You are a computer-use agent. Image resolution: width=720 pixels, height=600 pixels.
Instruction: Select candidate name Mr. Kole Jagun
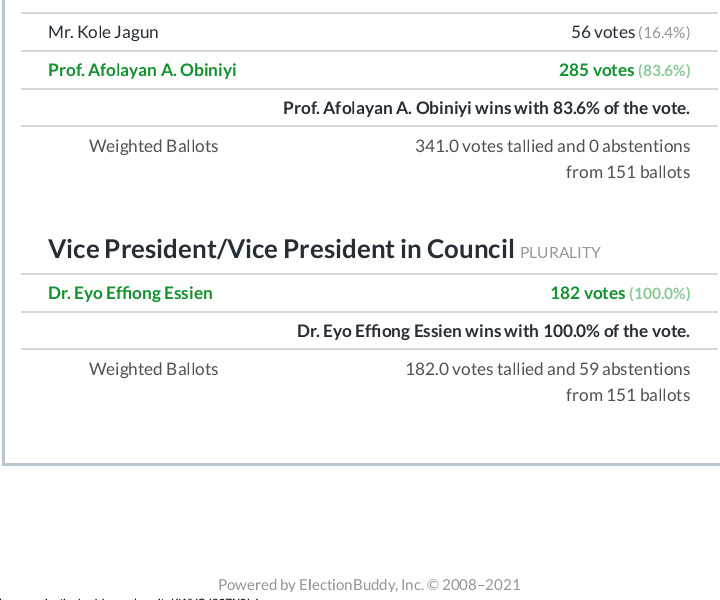[103, 32]
